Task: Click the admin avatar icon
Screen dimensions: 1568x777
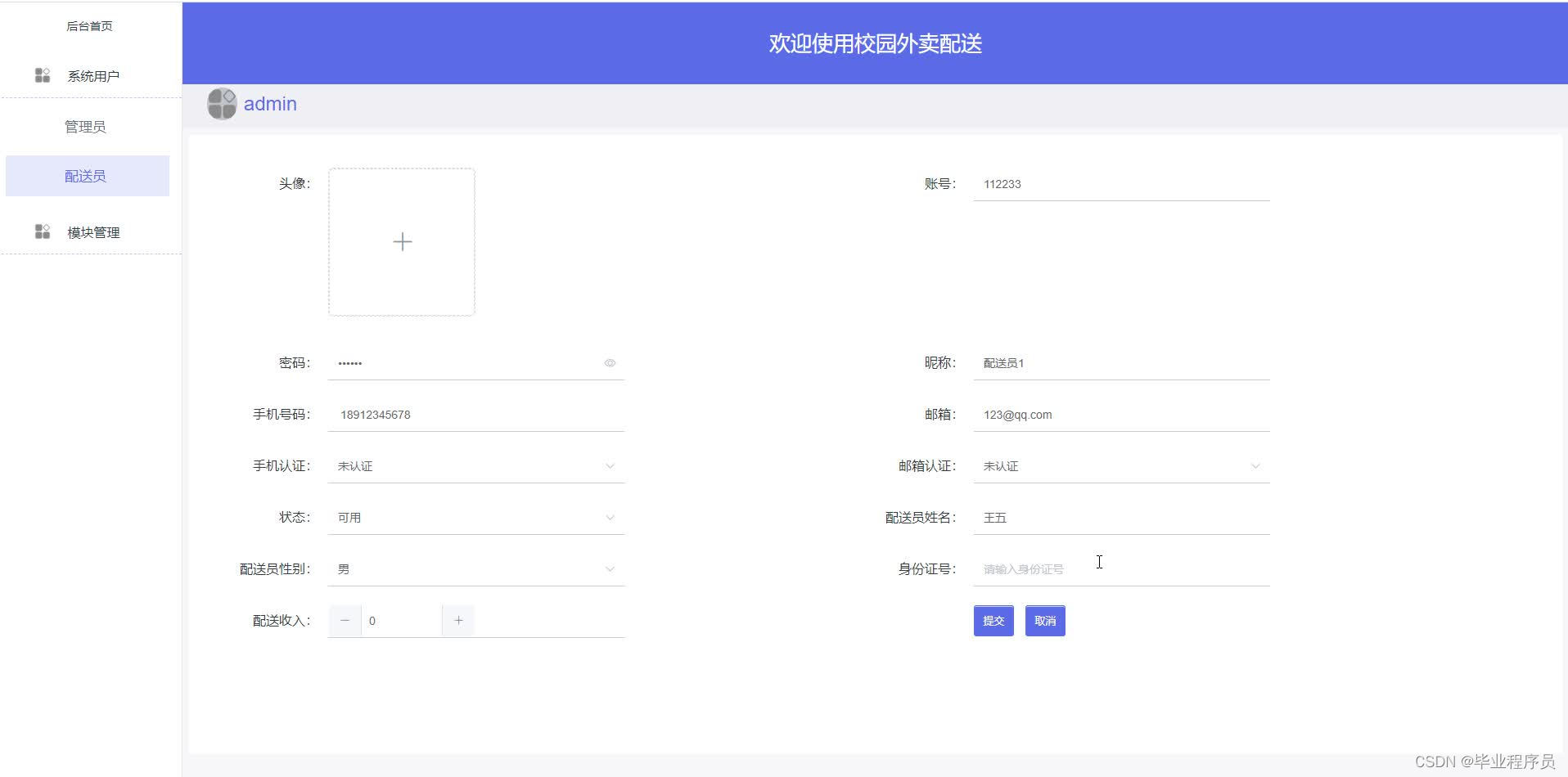Action: (222, 104)
